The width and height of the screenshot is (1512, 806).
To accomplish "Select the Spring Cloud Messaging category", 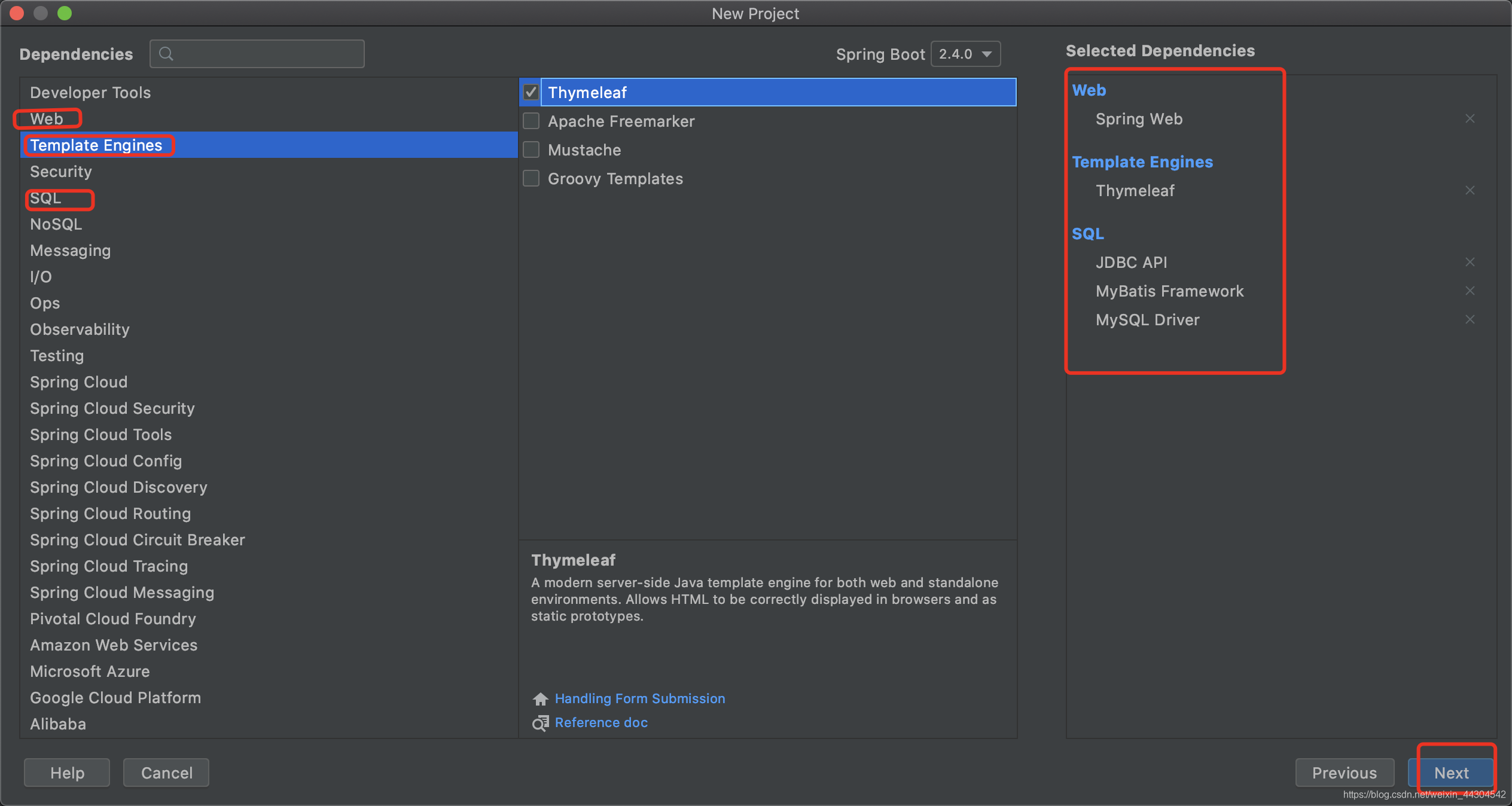I will click(269, 592).
